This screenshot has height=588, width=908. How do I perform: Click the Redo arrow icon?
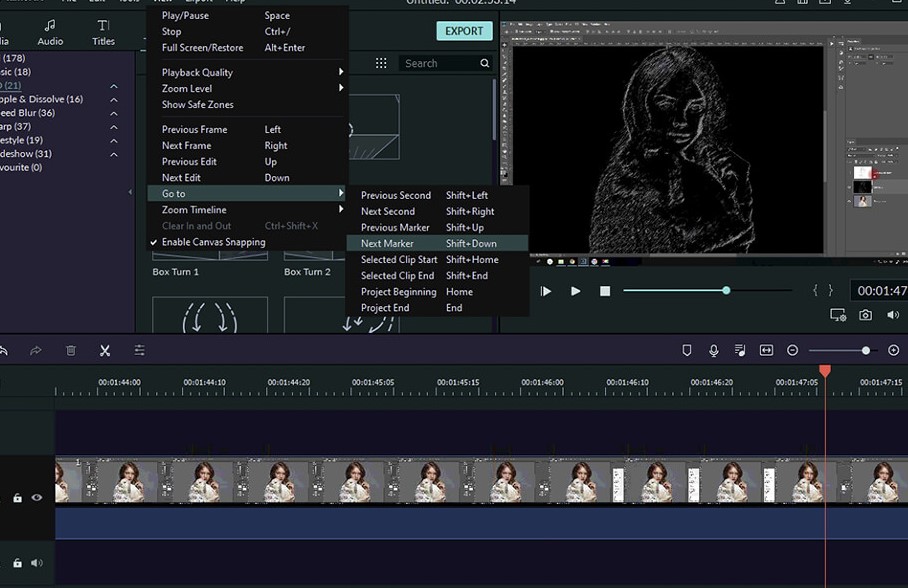coord(36,350)
